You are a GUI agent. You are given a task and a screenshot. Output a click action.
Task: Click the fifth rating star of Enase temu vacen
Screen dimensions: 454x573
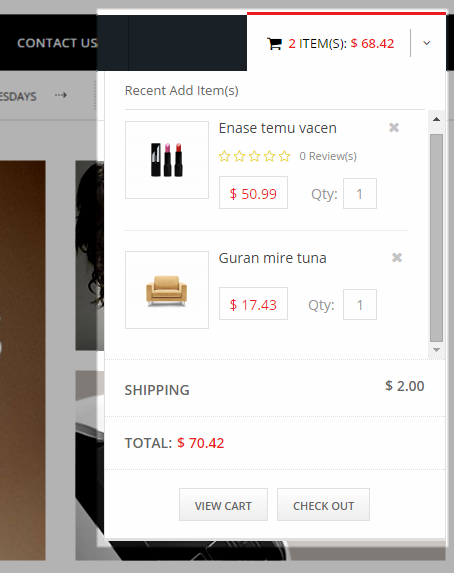click(x=284, y=156)
